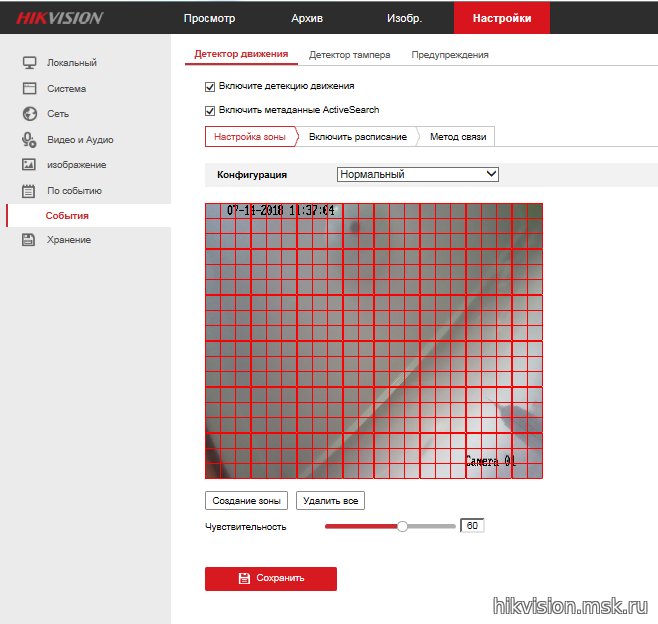Open Система in the sidebar
Image resolution: width=658 pixels, height=624 pixels.
[66, 89]
